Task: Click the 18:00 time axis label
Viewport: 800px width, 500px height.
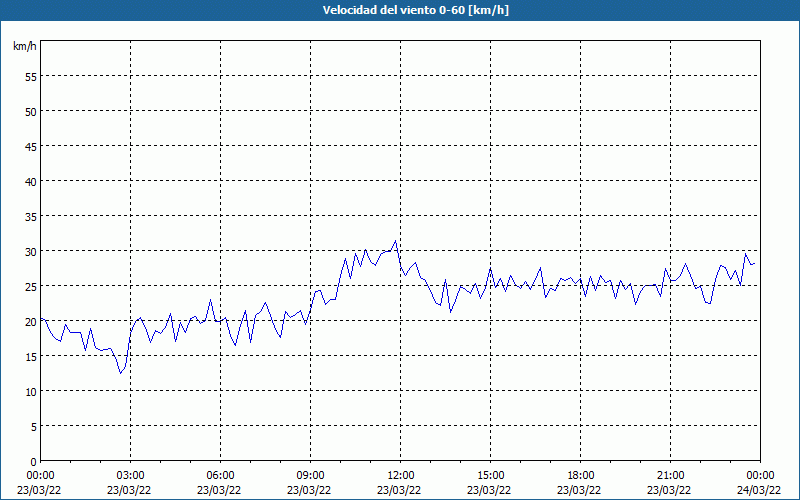Action: [581, 476]
